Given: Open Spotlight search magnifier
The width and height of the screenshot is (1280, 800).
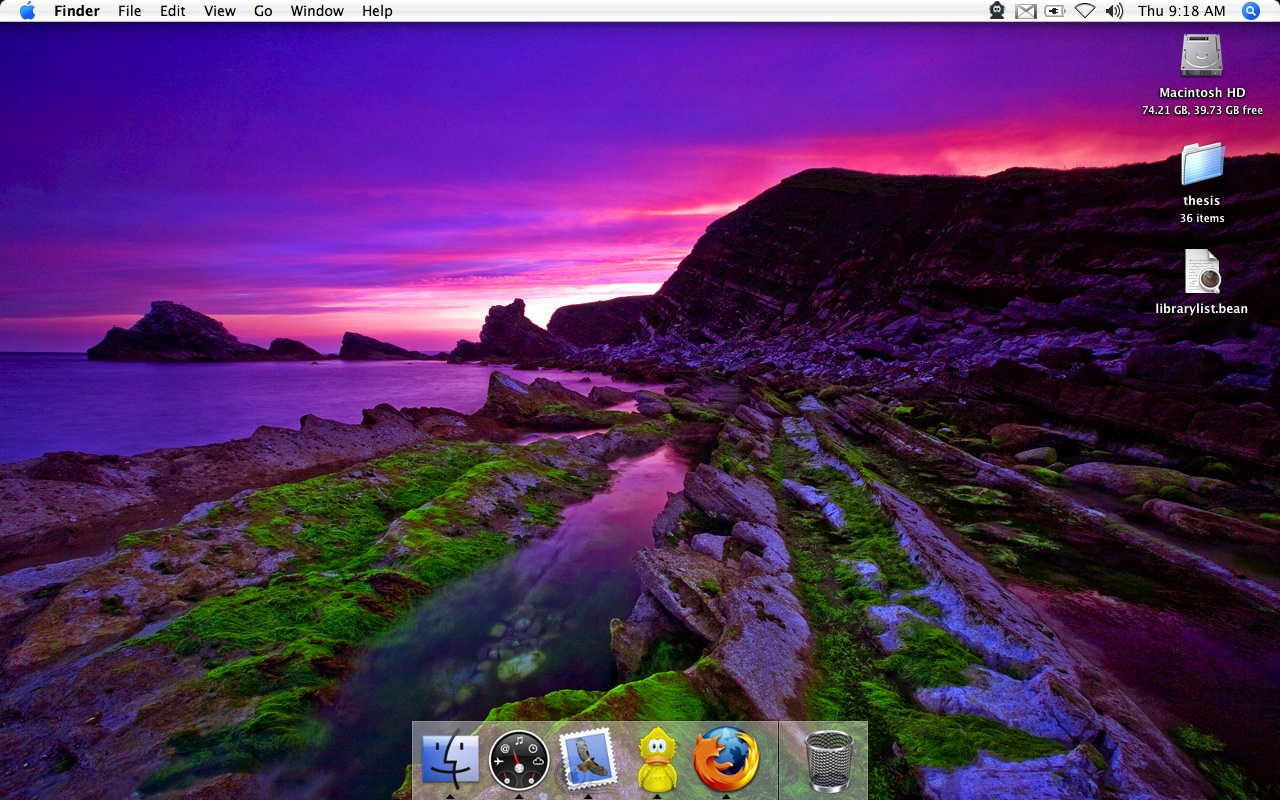Looking at the screenshot, I should pyautogui.click(x=1251, y=11).
